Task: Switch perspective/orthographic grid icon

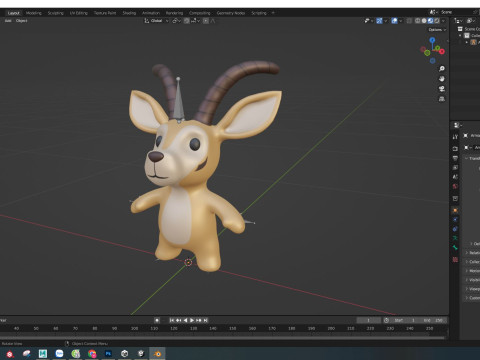Action: 442,99
